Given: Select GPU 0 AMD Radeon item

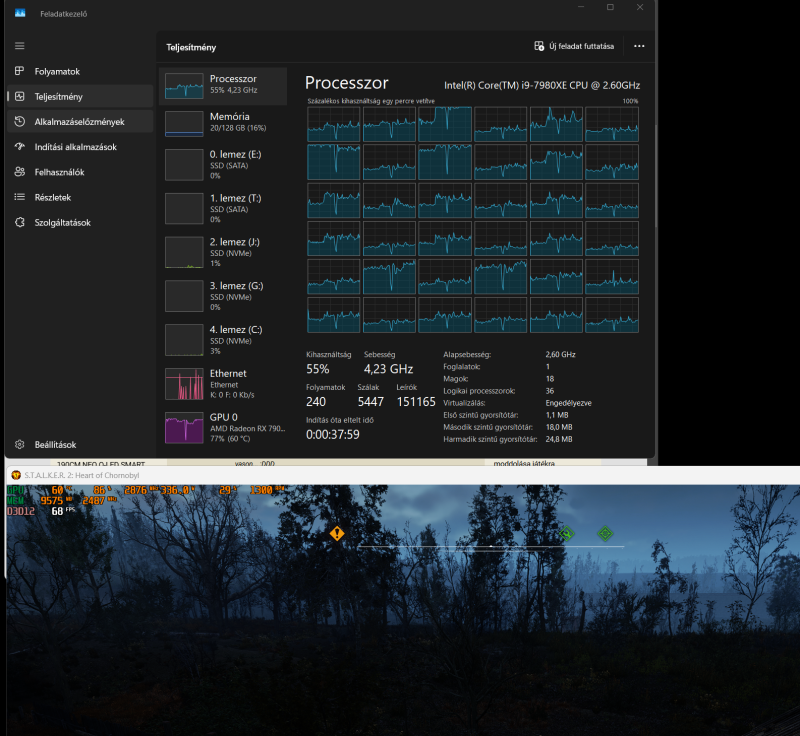Looking at the screenshot, I should pyautogui.click(x=223, y=427).
